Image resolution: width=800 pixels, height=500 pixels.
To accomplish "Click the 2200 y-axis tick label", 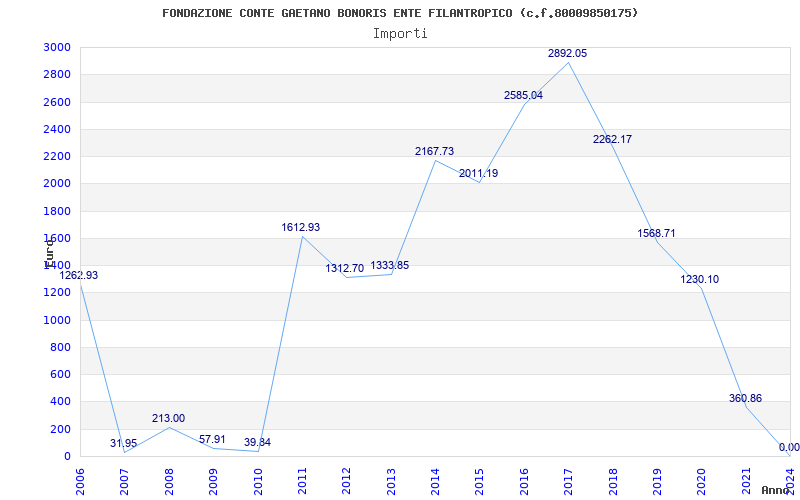I will (57, 157).
